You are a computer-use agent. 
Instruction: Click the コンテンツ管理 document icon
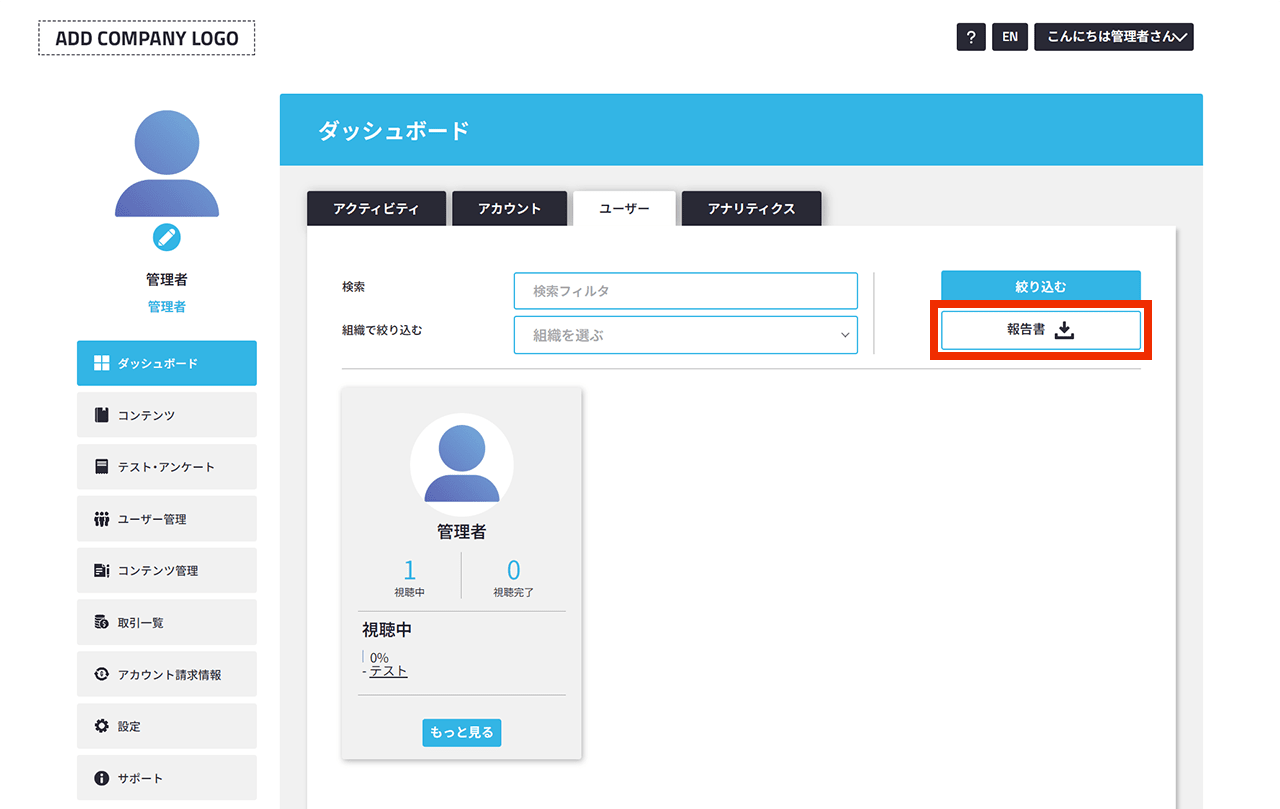[x=100, y=570]
